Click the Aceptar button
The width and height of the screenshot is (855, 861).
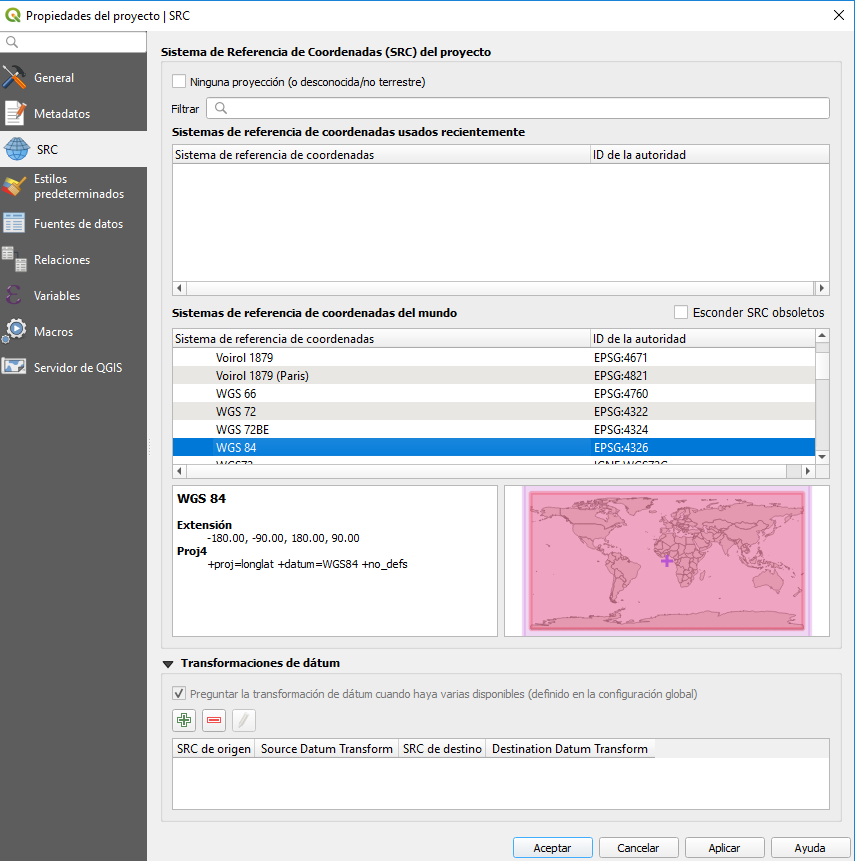click(x=552, y=847)
